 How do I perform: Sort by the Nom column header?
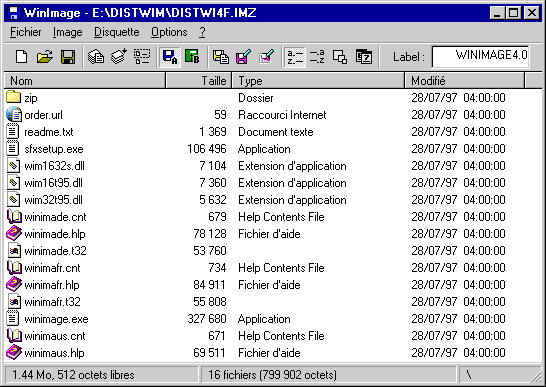pos(85,81)
